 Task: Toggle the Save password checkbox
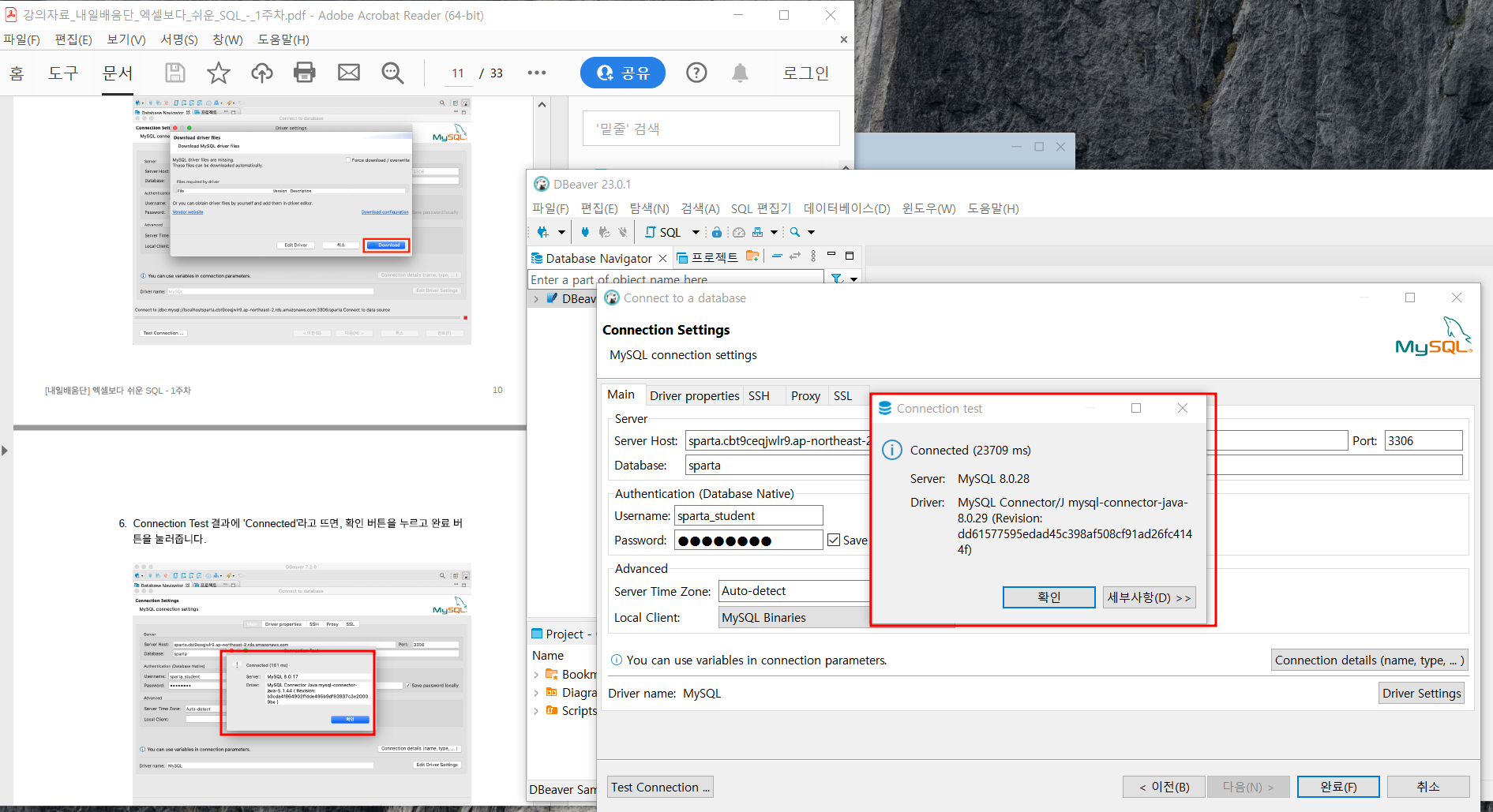click(x=834, y=541)
